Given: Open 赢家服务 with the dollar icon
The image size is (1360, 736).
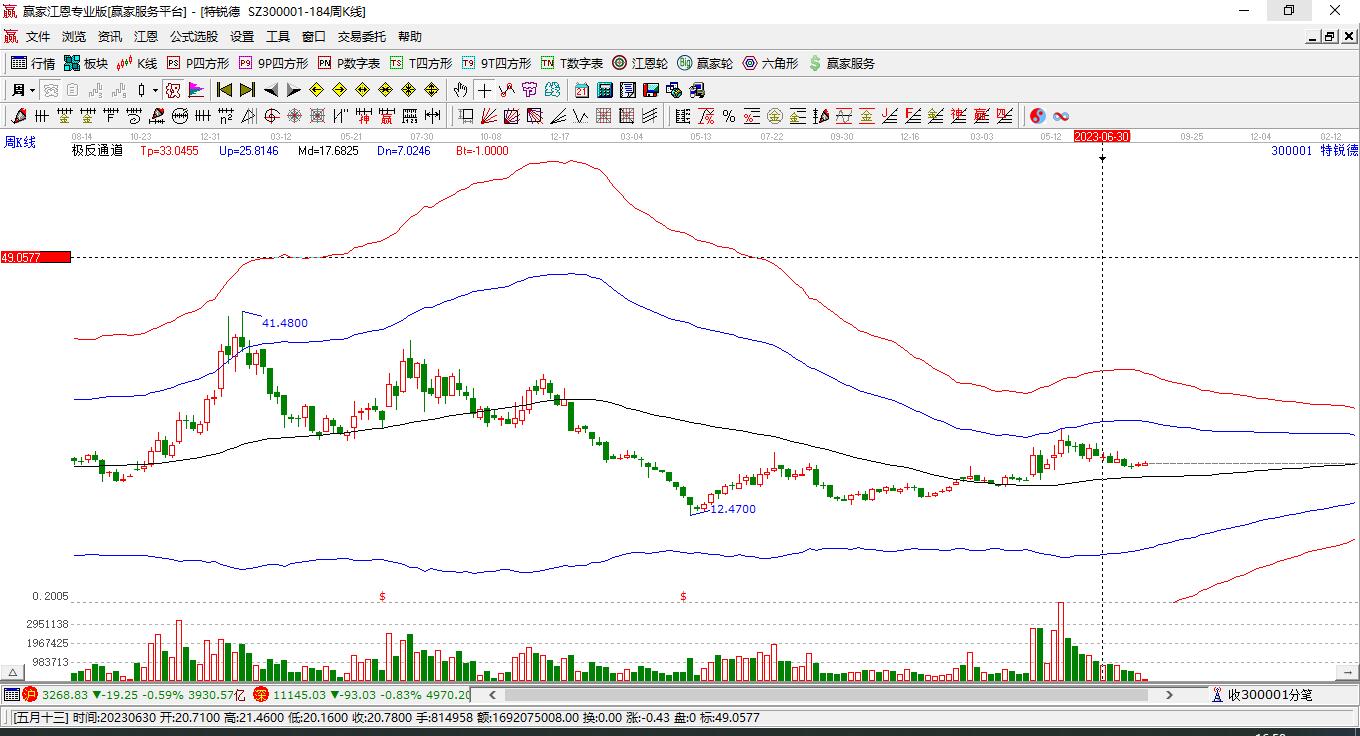Looking at the screenshot, I should [841, 63].
